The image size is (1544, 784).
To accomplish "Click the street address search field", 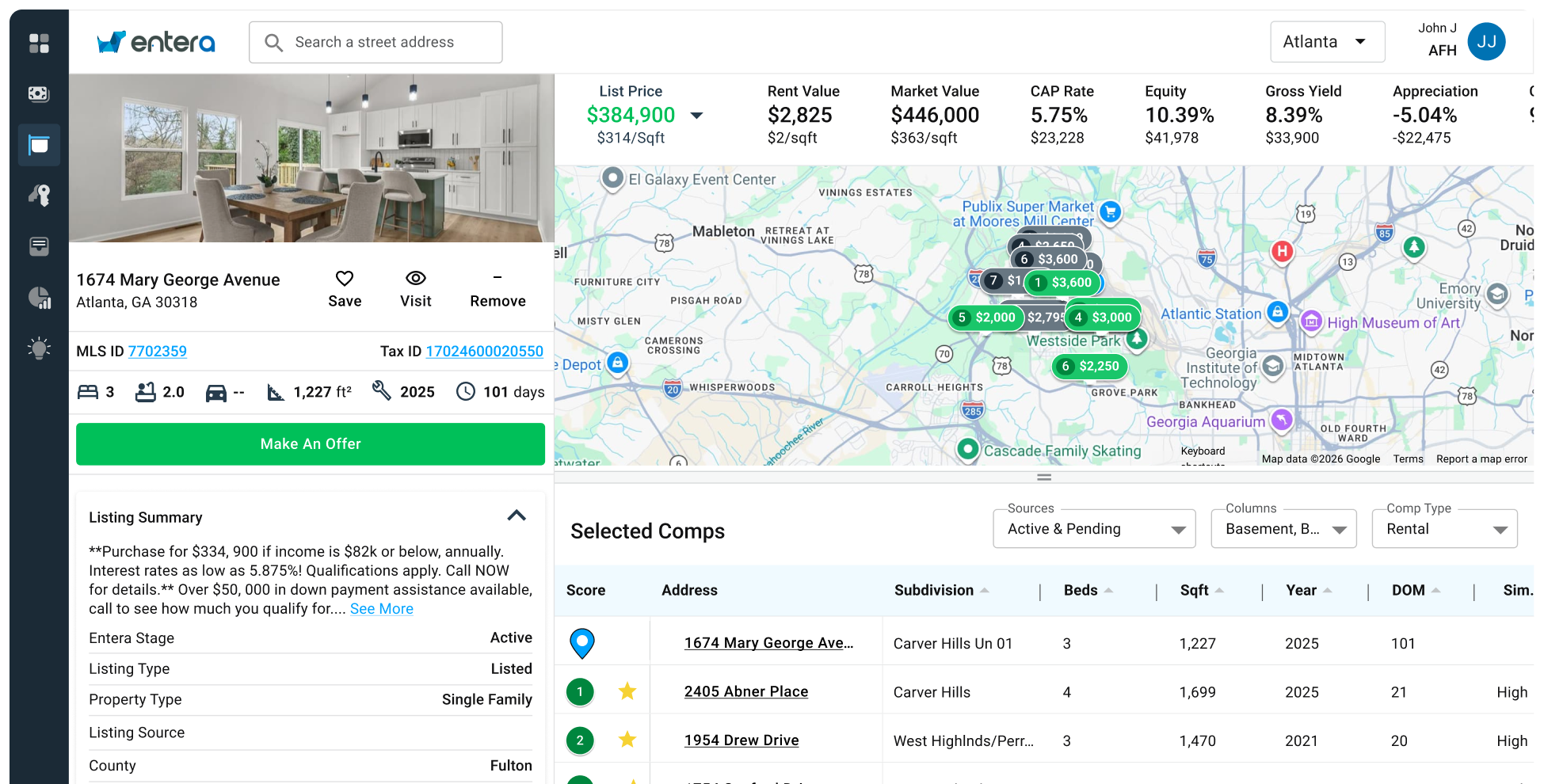I will point(376,42).
